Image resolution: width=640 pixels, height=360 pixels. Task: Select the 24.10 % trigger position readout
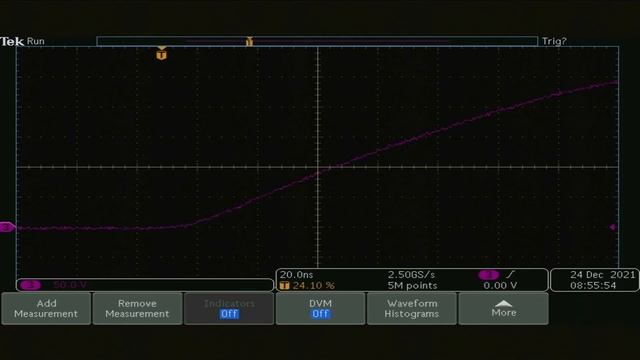coord(313,286)
